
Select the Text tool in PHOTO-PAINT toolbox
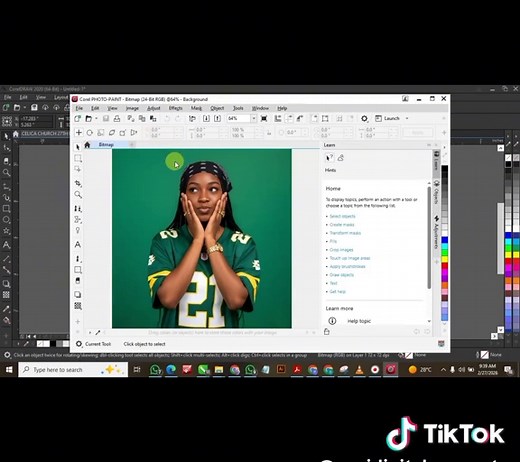tap(78, 245)
